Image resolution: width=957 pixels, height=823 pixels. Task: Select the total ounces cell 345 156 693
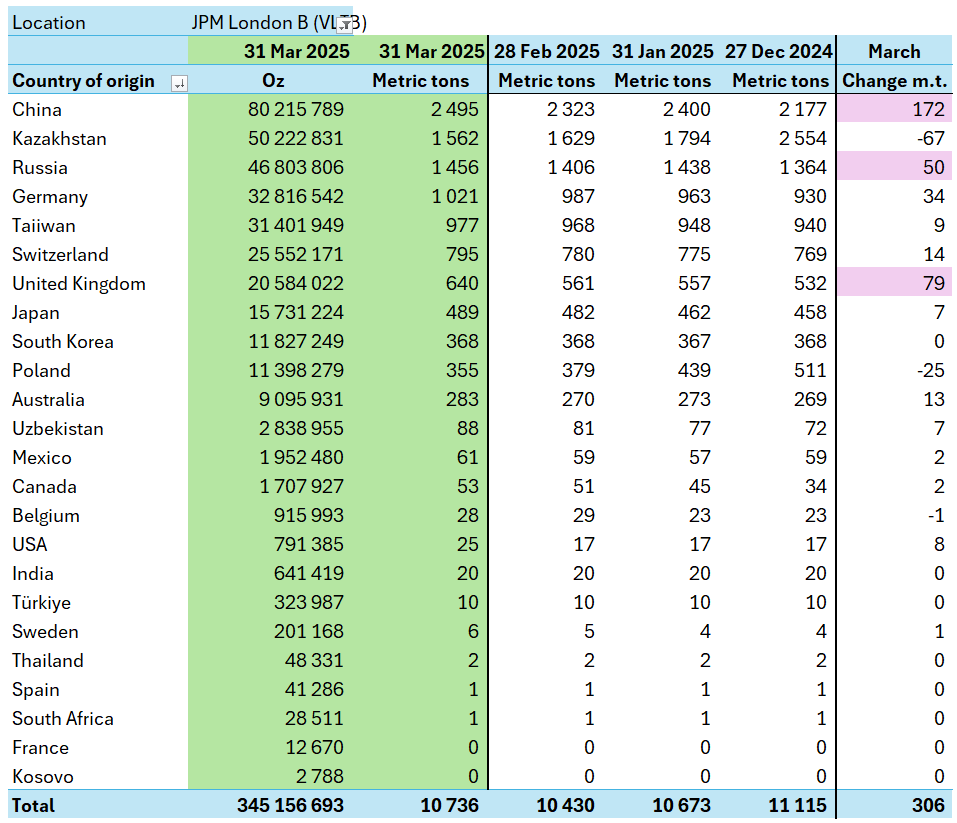pyautogui.click(x=290, y=805)
